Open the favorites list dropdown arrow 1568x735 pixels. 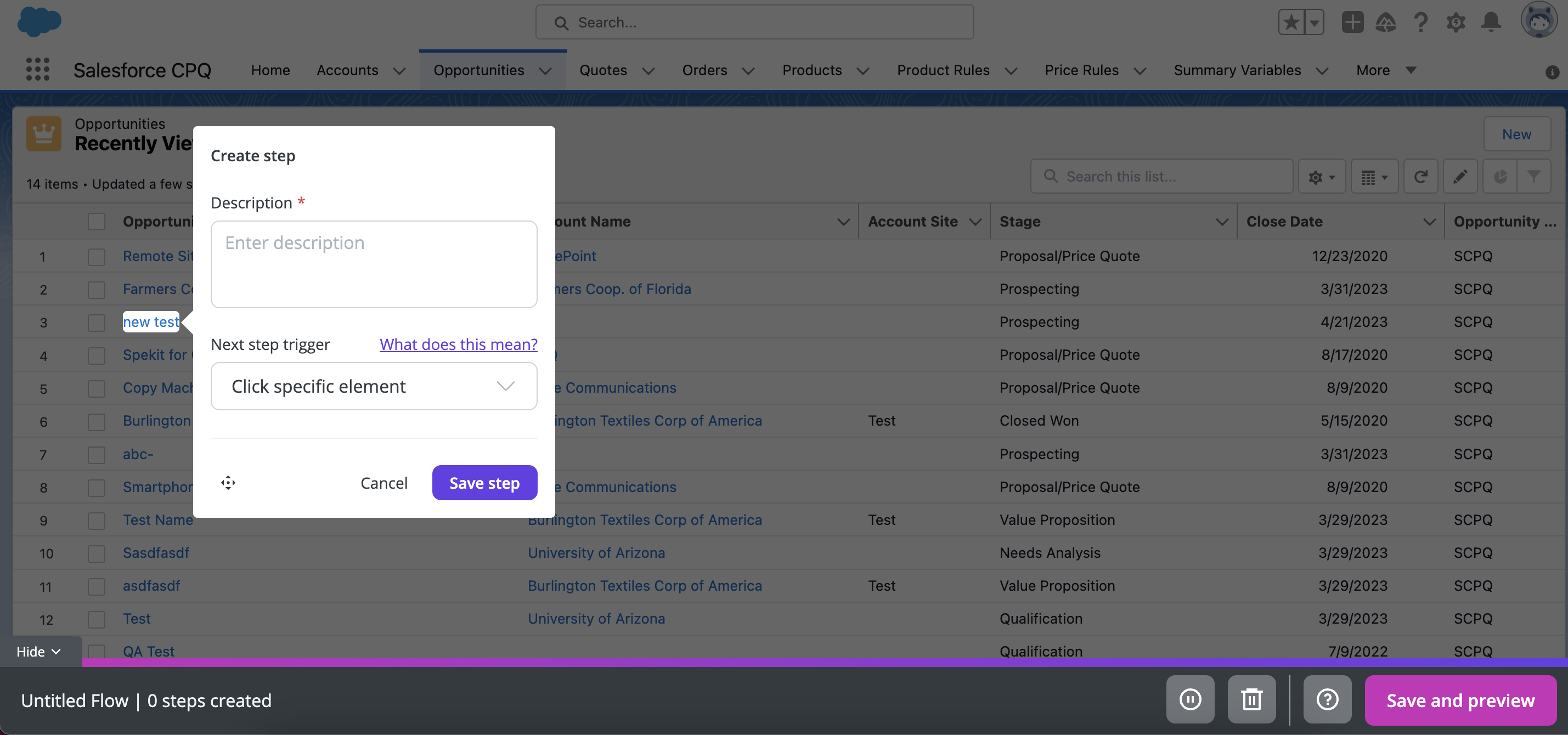pyautogui.click(x=1314, y=22)
